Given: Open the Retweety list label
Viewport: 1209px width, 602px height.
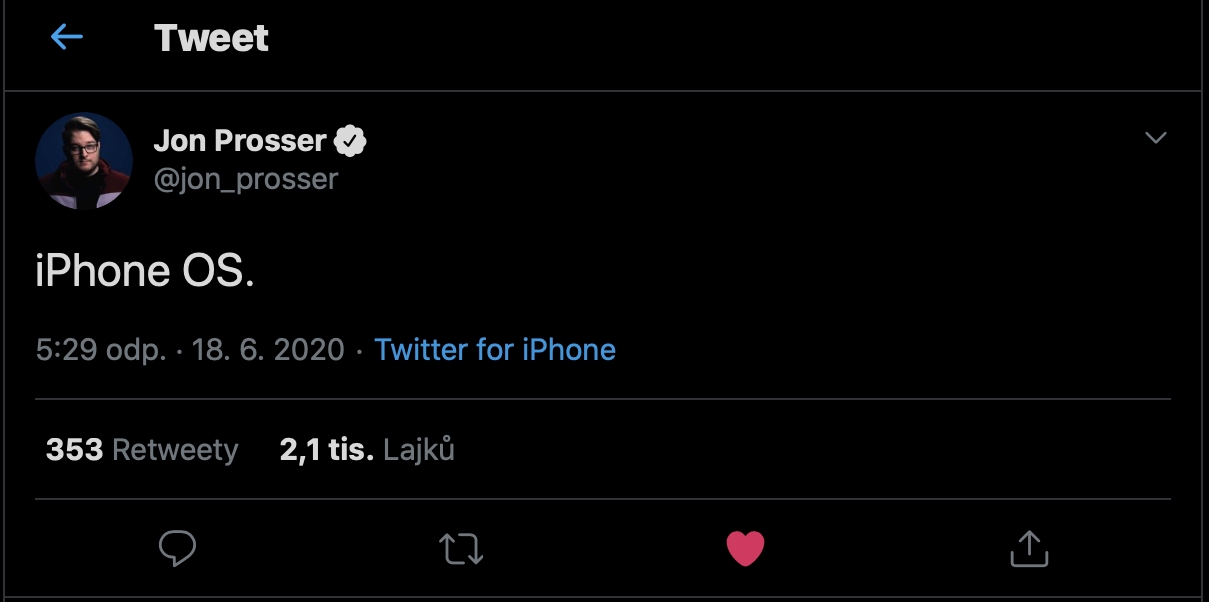Looking at the screenshot, I should coord(175,450).
